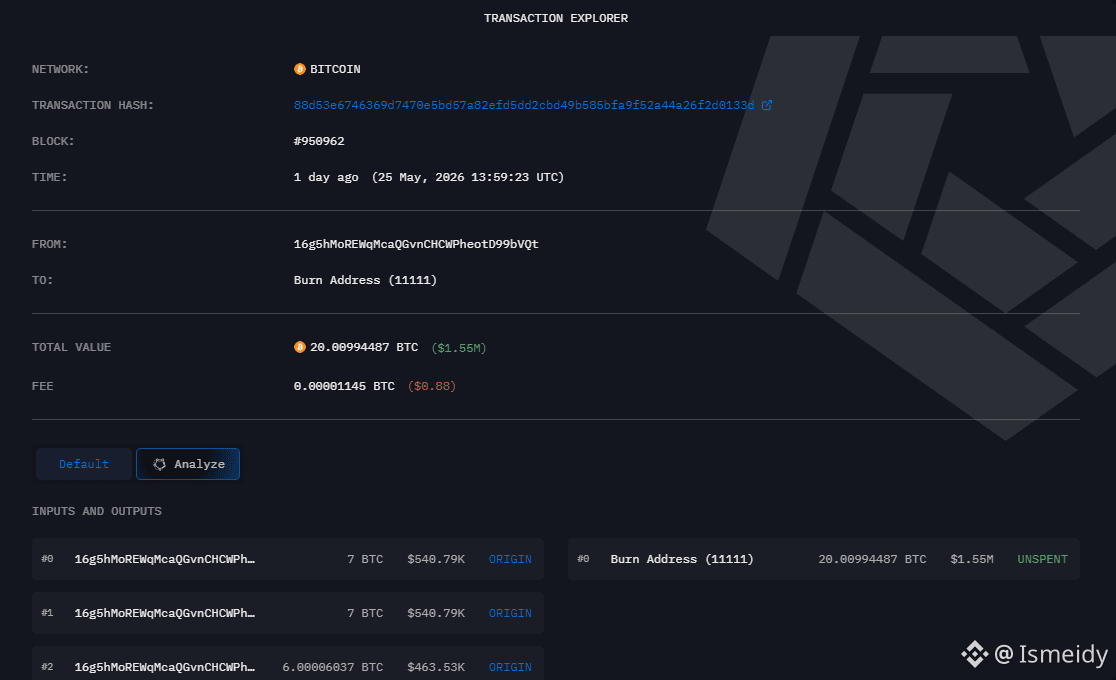The height and width of the screenshot is (680, 1116).
Task: Click ORIGIN link on input #0
Action: point(510,560)
